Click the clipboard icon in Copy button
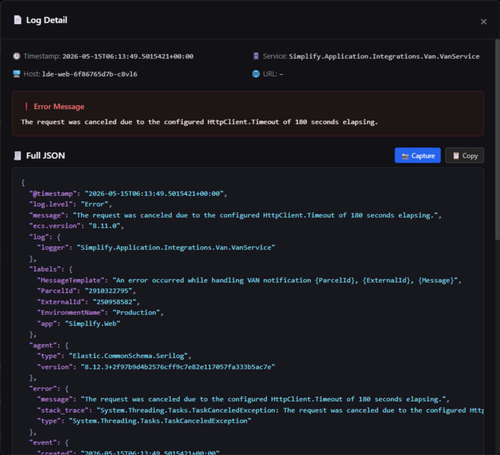Image resolution: width=500 pixels, height=455 pixels. (x=456, y=156)
